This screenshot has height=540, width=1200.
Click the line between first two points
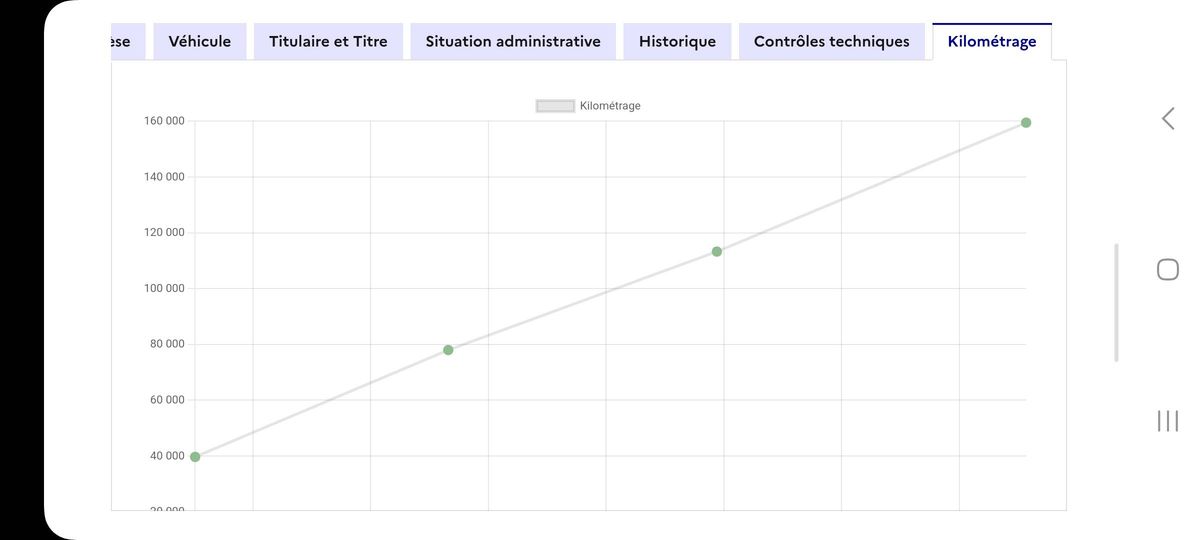coord(321,404)
